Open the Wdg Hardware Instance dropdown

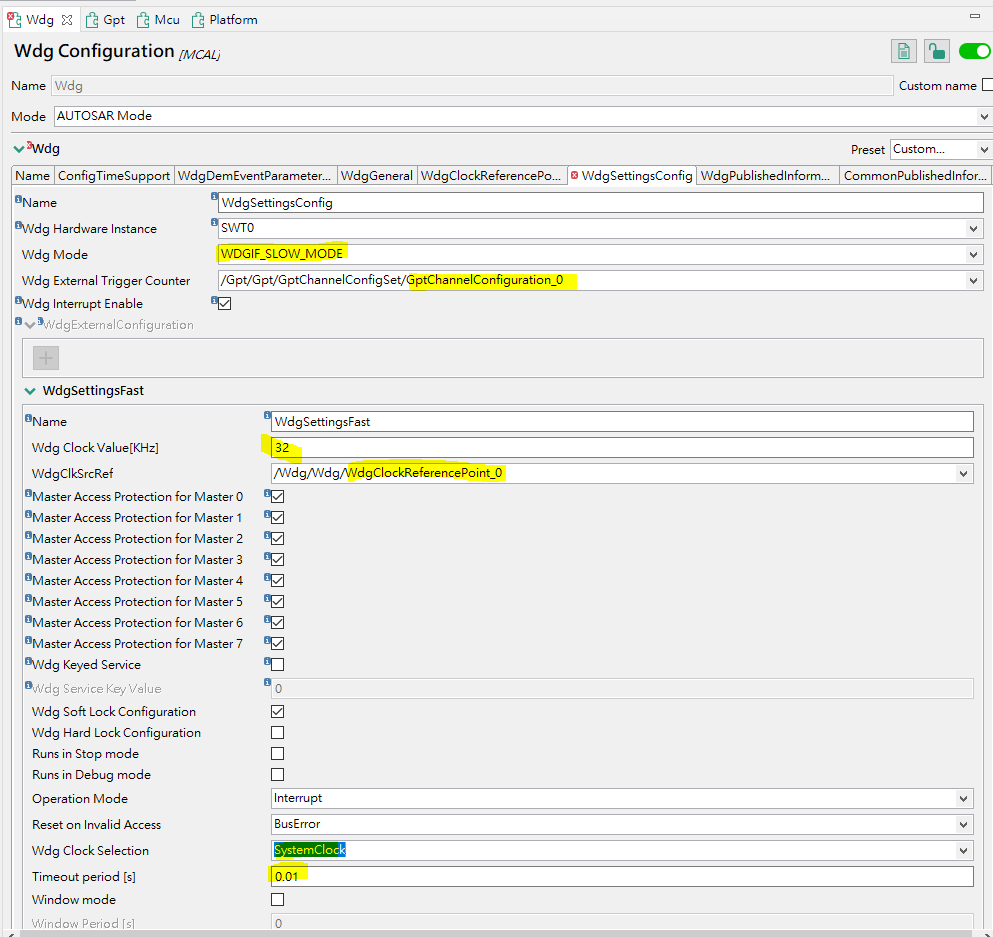[973, 229]
